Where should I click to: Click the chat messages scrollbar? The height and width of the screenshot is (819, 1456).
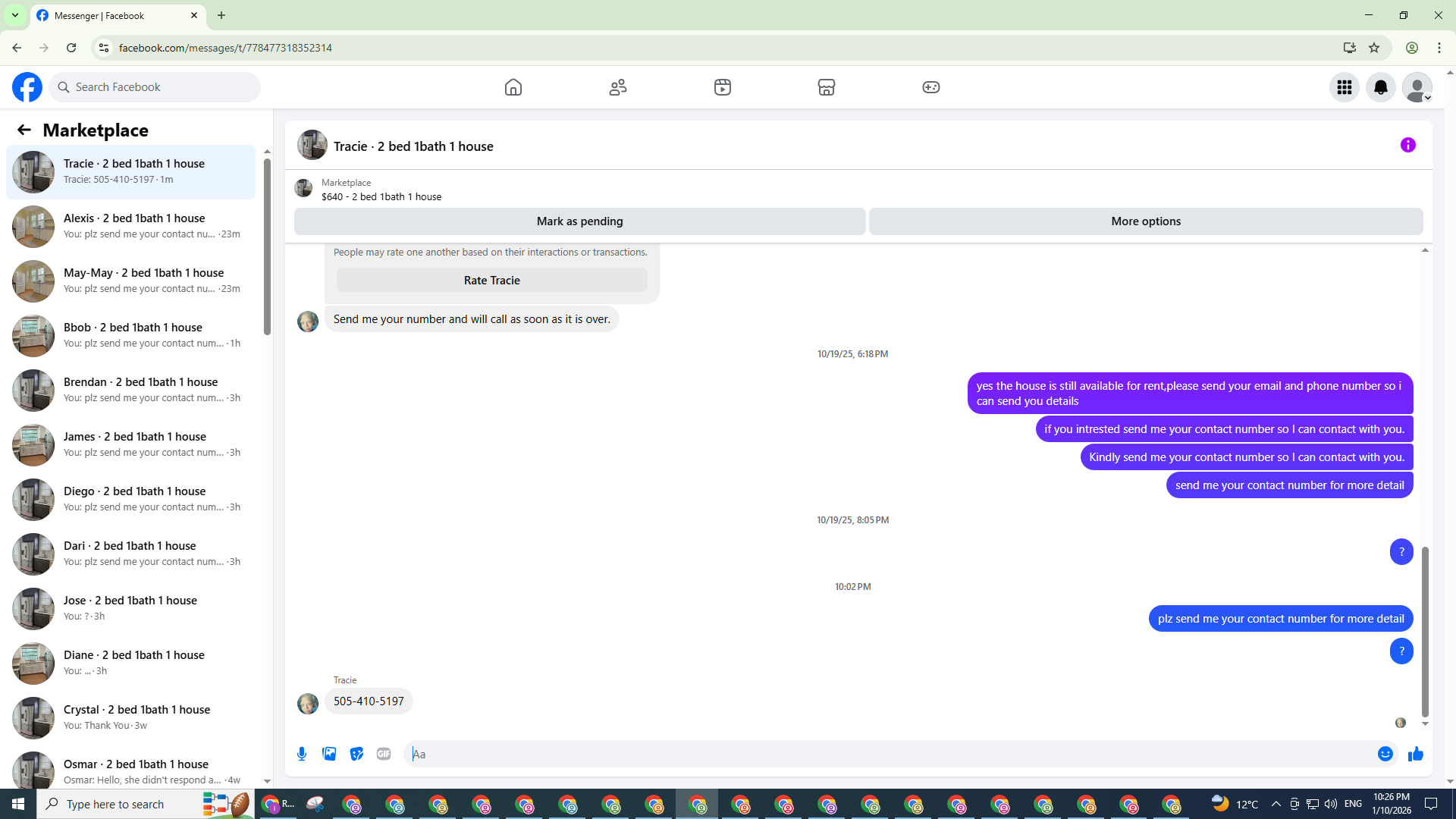click(x=1425, y=631)
